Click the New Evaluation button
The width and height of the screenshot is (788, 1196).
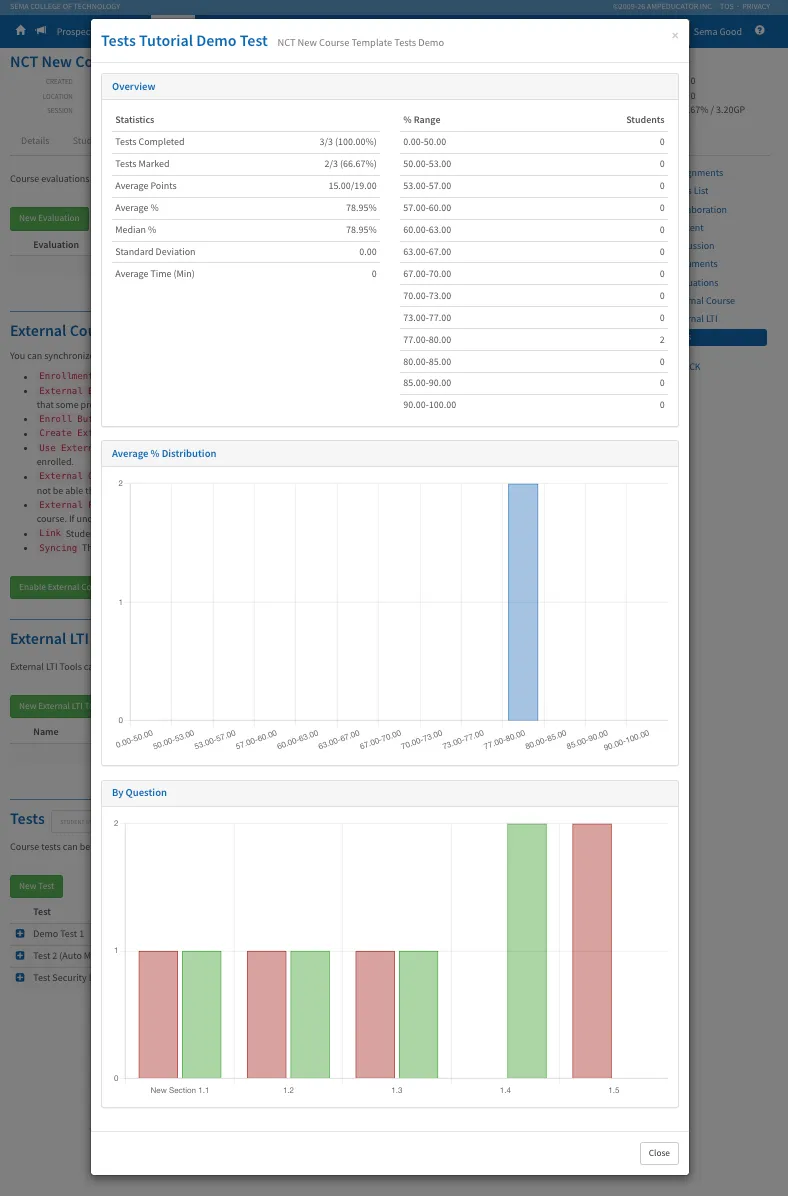pyautogui.click(x=50, y=218)
